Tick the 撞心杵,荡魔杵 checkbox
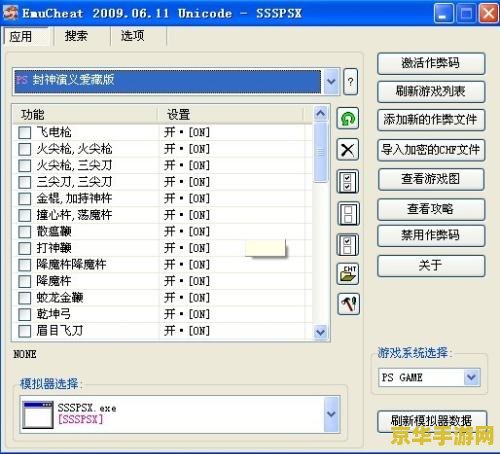Viewport: 500px width, 454px height. tap(25, 215)
